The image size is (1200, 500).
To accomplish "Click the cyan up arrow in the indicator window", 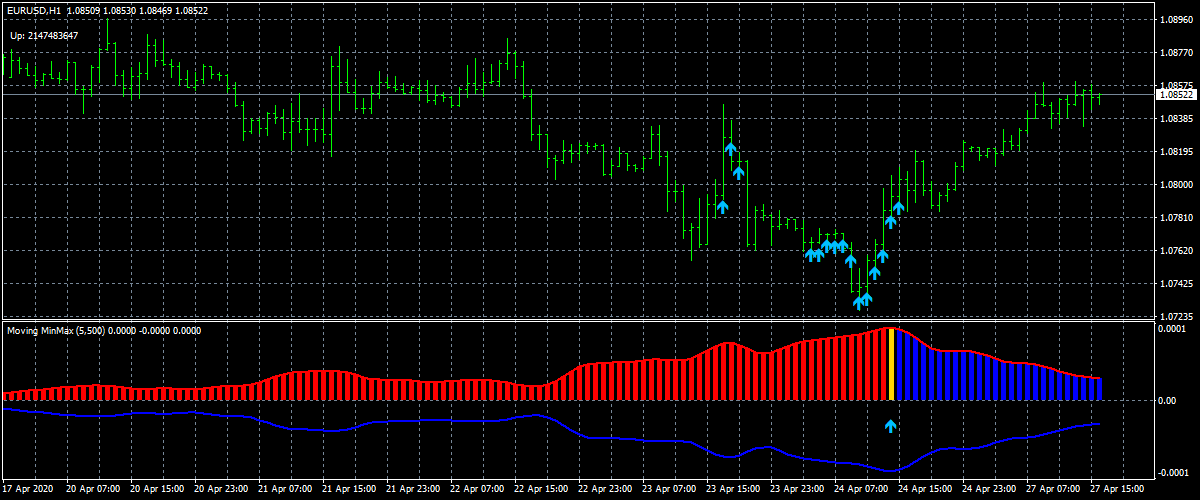I will 891,426.
